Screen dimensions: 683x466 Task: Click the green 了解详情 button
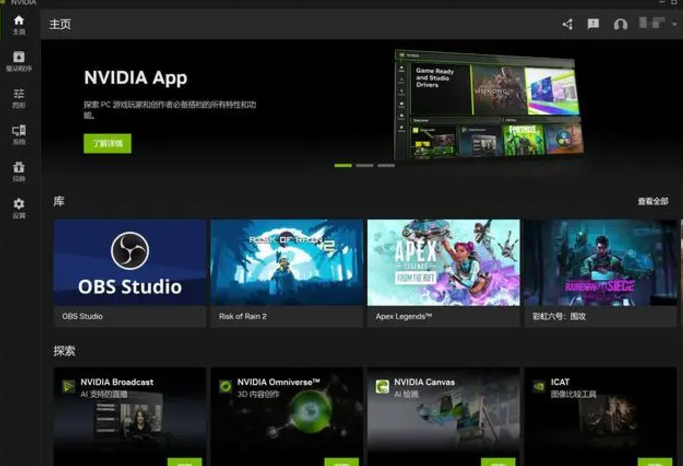point(108,143)
